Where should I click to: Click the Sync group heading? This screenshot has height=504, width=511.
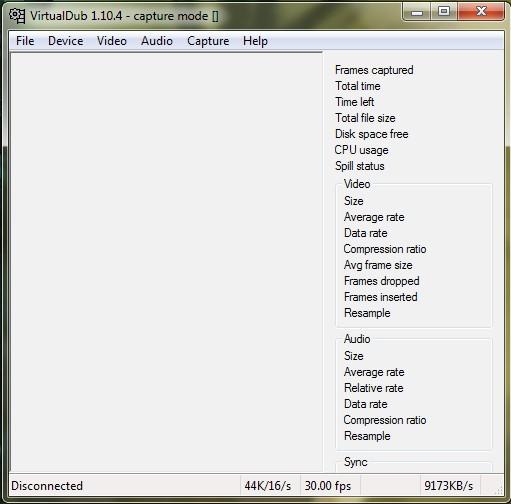(x=356, y=462)
